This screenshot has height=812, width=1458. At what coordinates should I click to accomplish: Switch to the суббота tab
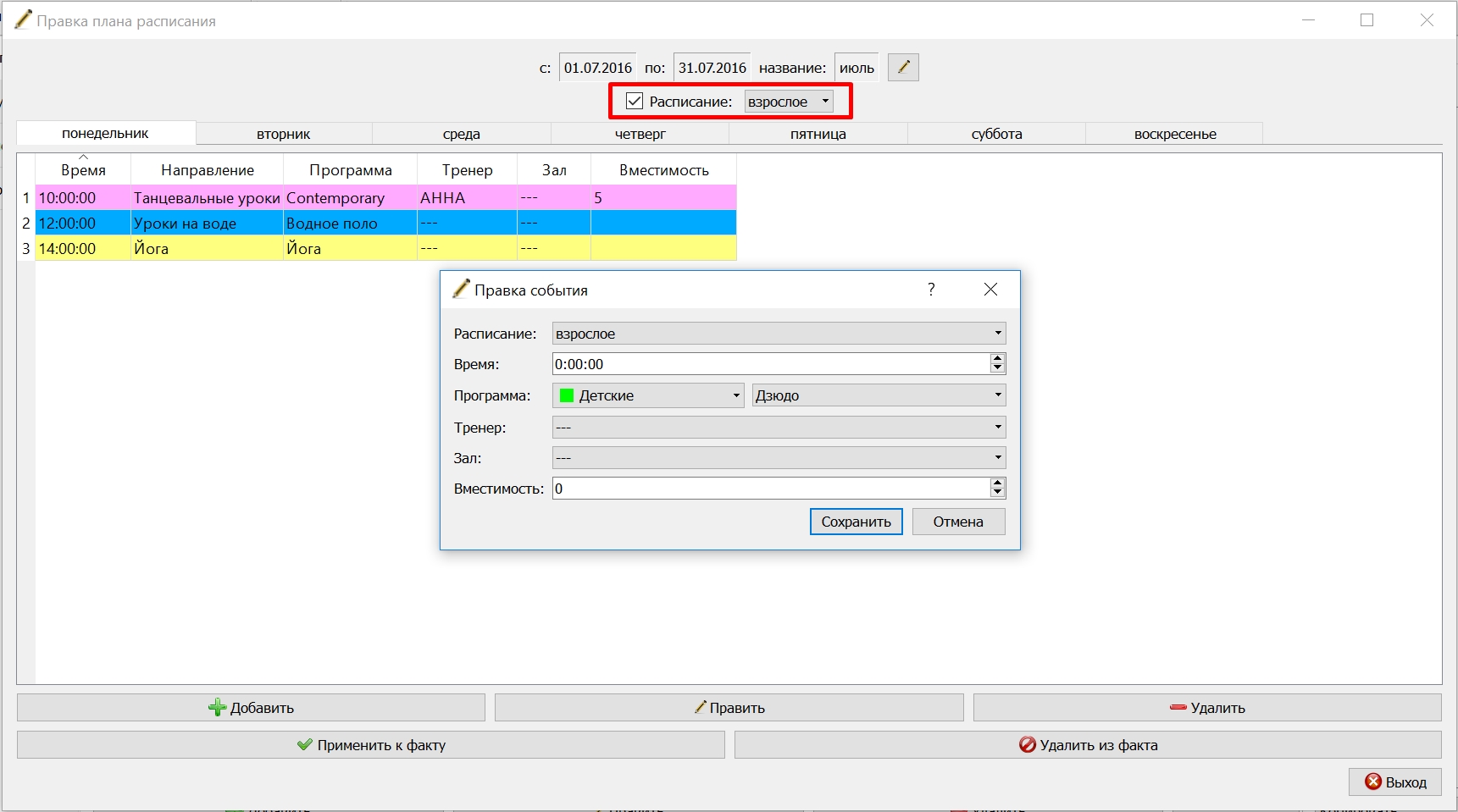tap(996, 134)
